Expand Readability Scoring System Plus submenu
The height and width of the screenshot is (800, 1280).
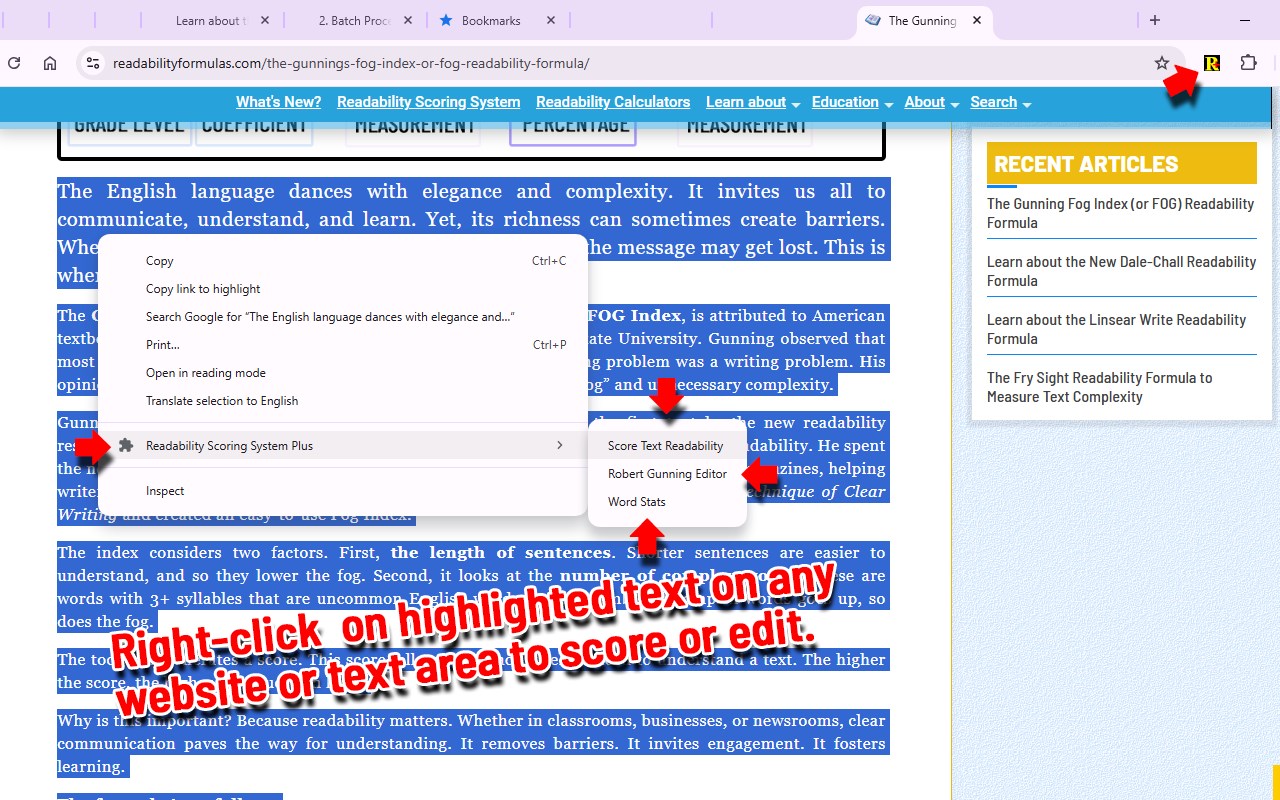click(x=343, y=446)
